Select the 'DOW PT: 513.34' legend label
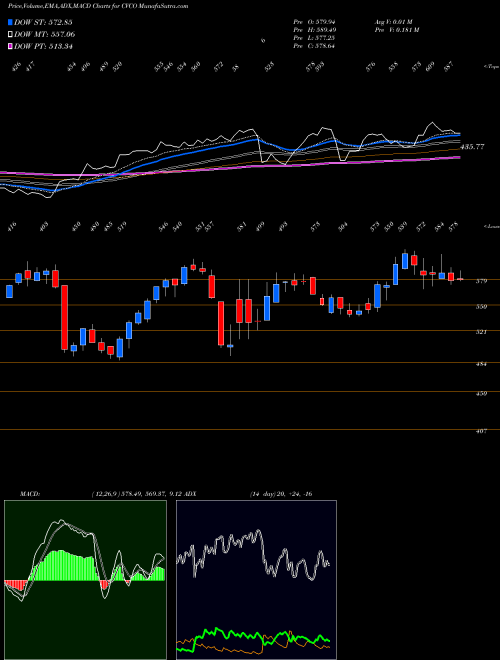 pyautogui.click(x=43, y=46)
